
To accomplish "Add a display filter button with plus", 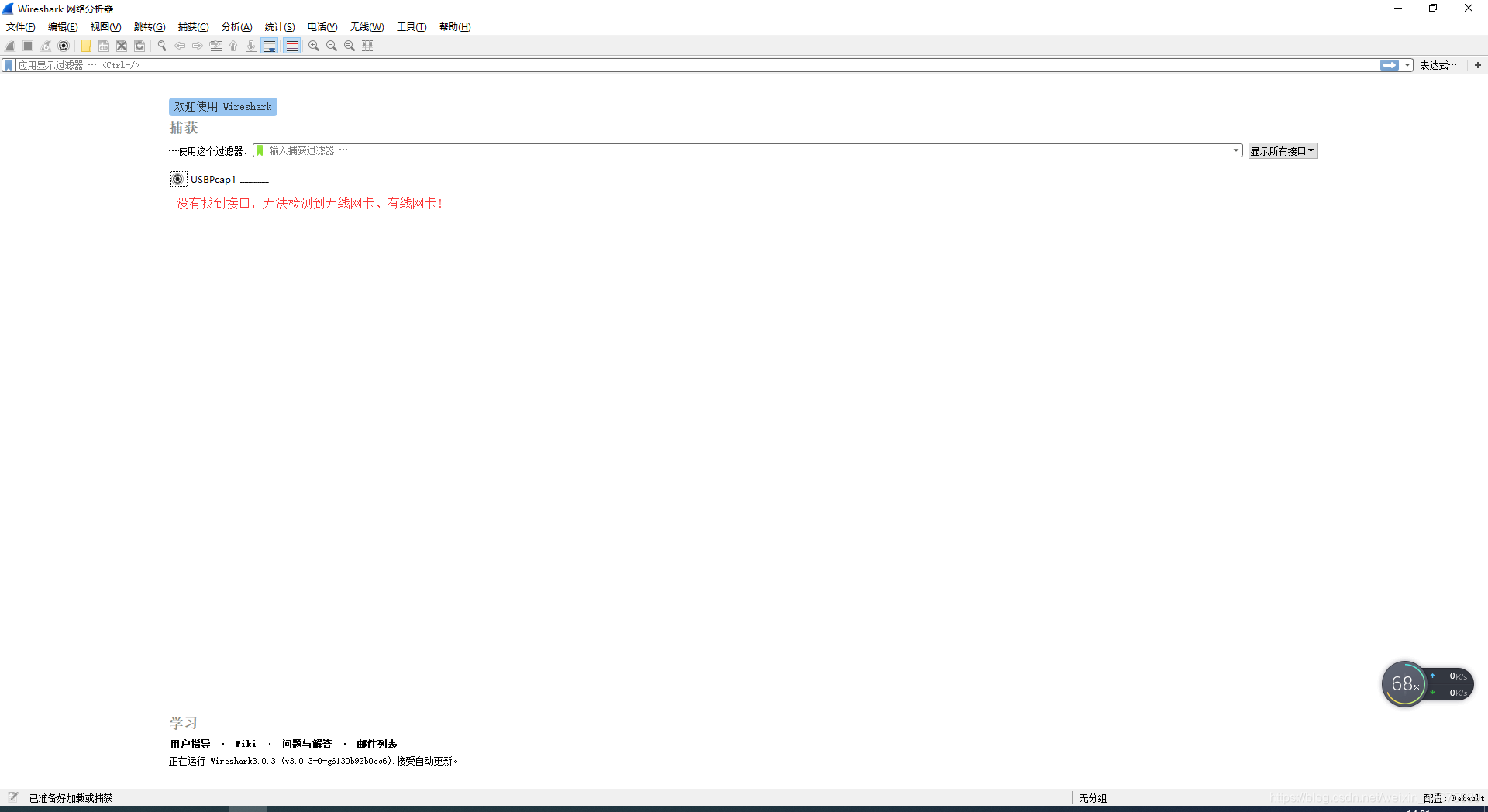I will coord(1478,65).
